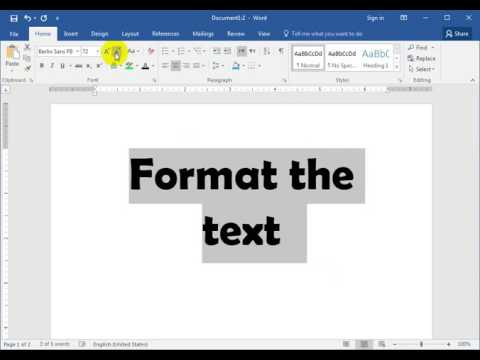This screenshot has height=360, width=480.
Task: Open the Select dropdown in Editing
Action: click(422, 69)
